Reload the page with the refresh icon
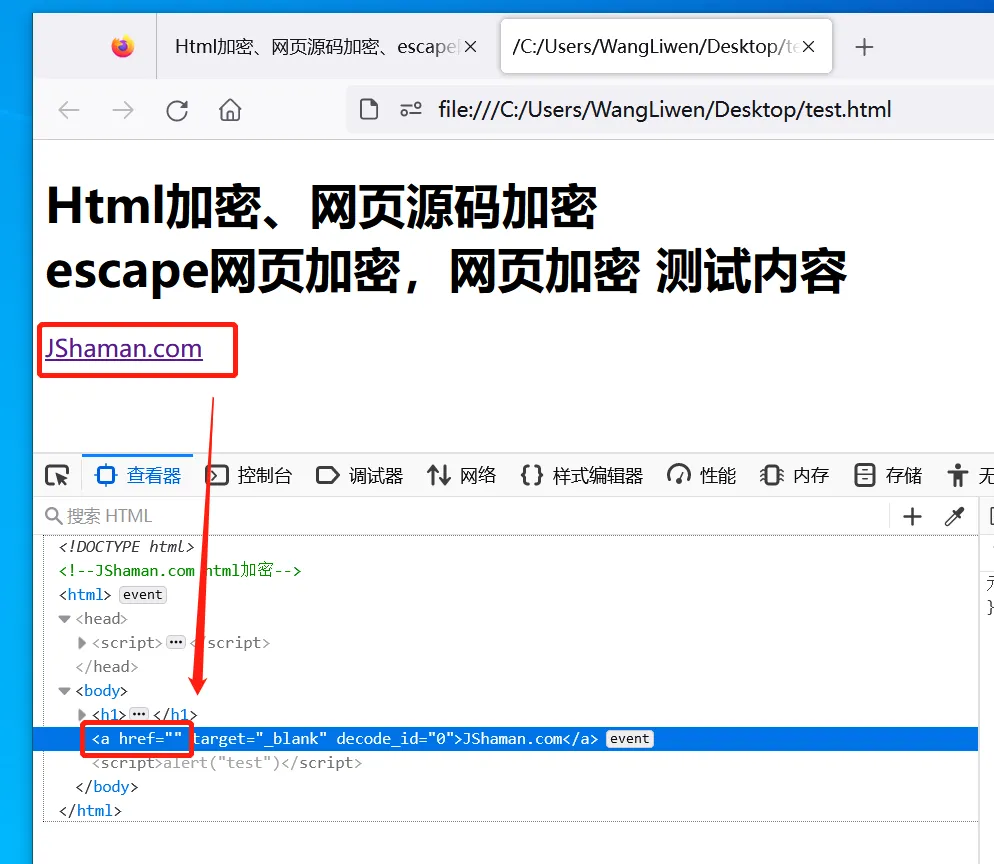 [x=177, y=110]
